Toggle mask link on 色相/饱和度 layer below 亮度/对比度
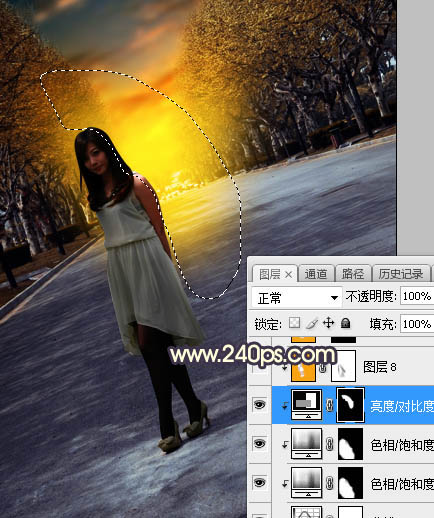Image resolution: width=434 pixels, height=518 pixels. 330,444
